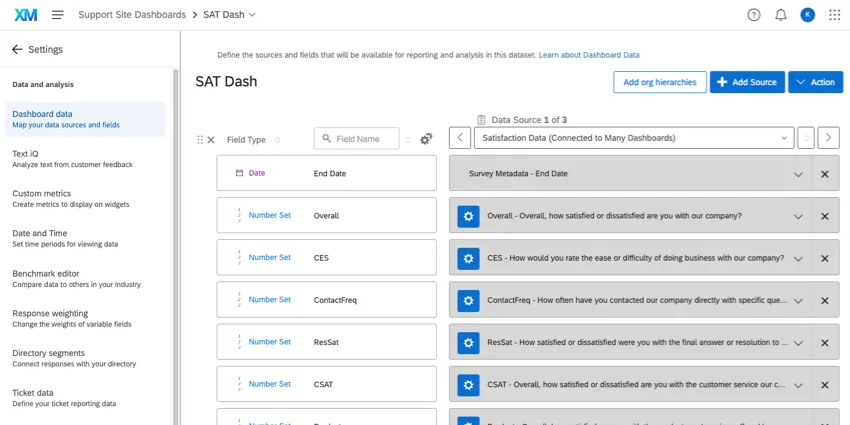Expand the SAT Dash breadcrumb dropdown
The height and width of the screenshot is (425, 850).
(x=252, y=15)
